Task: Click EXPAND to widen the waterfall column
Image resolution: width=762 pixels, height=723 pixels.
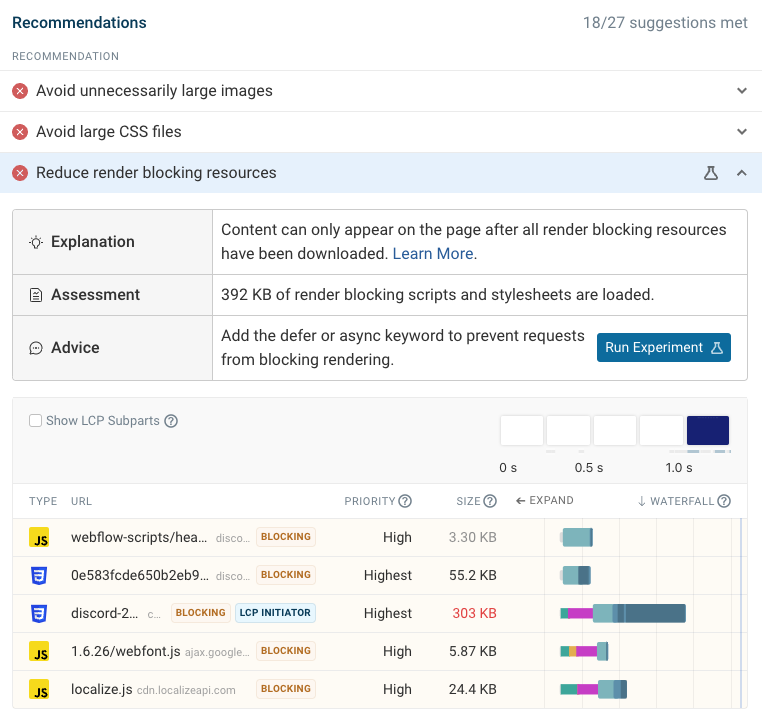Action: (x=544, y=500)
